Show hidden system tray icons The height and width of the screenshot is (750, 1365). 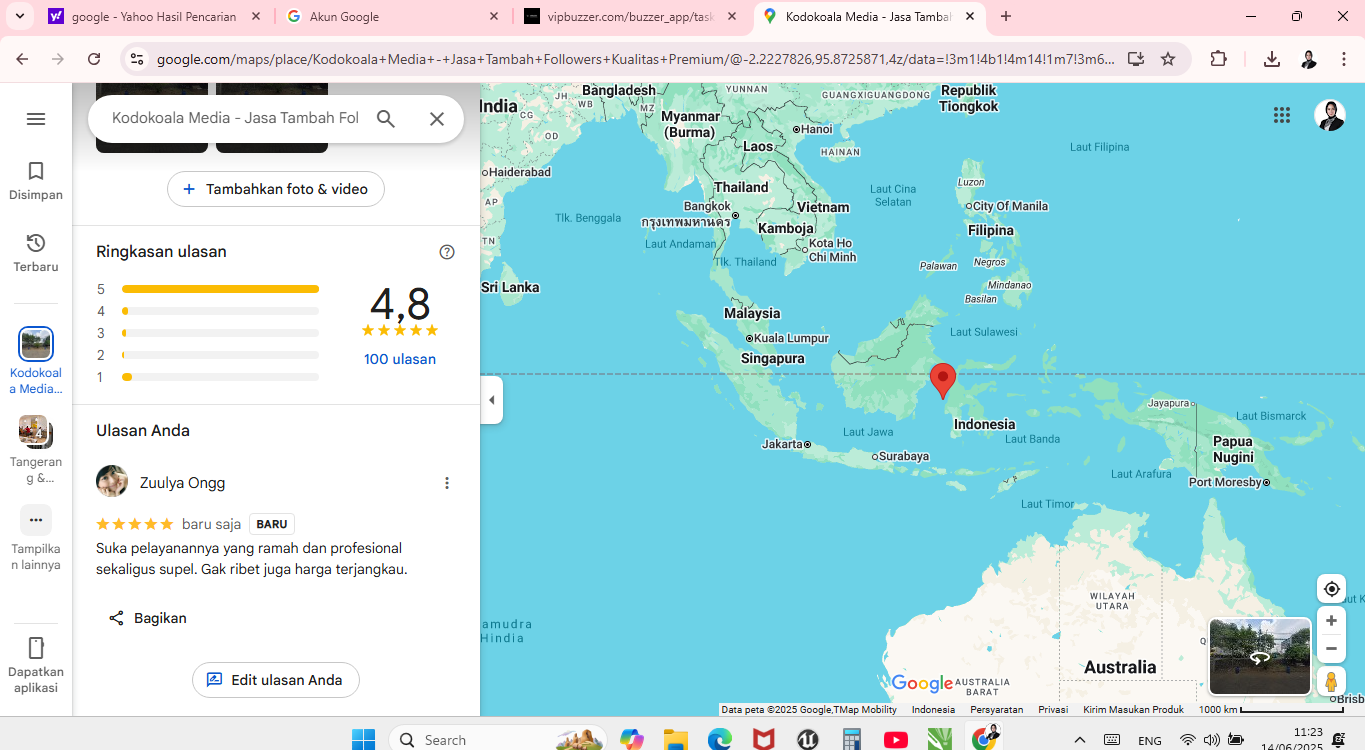1079,740
